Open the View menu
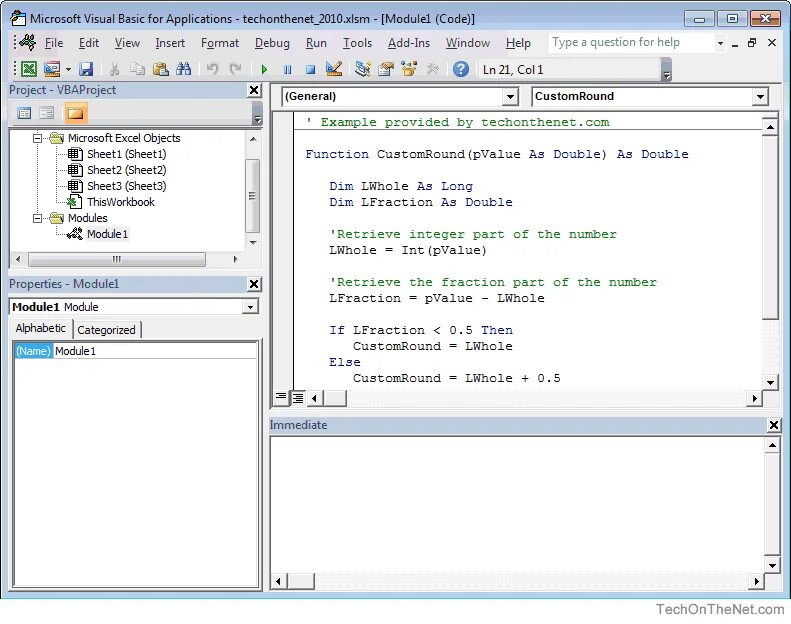Image resolution: width=791 pixels, height=624 pixels. pyautogui.click(x=127, y=43)
